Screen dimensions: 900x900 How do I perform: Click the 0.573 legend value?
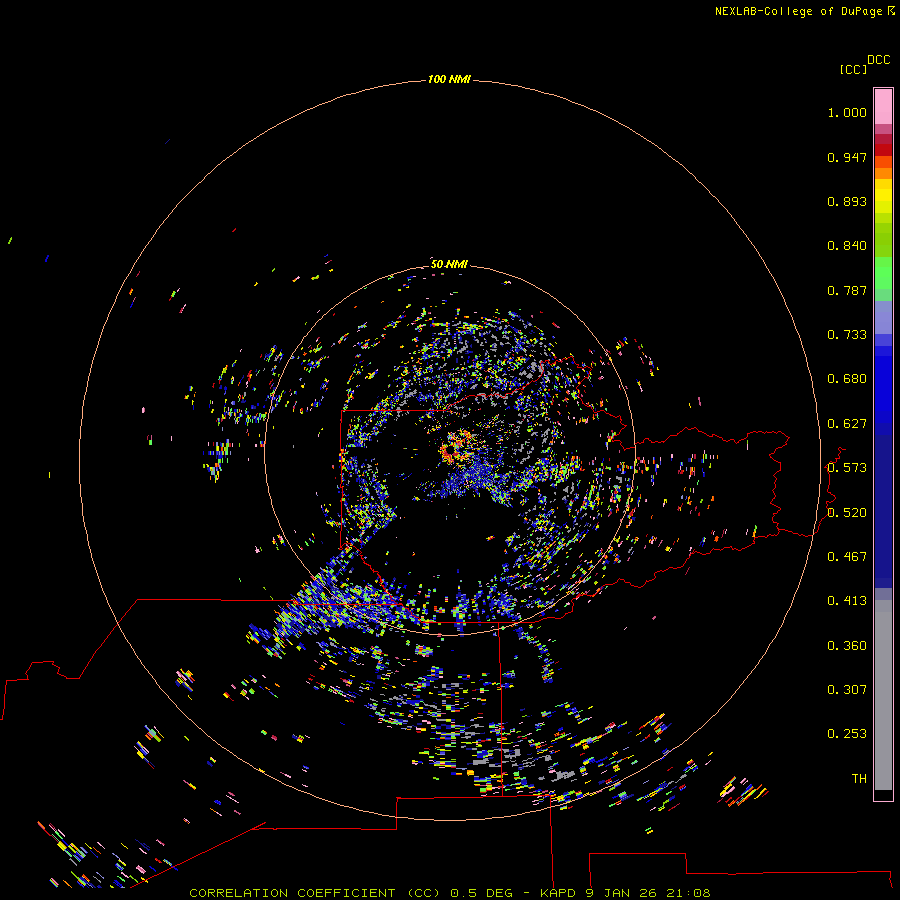[x=847, y=468]
